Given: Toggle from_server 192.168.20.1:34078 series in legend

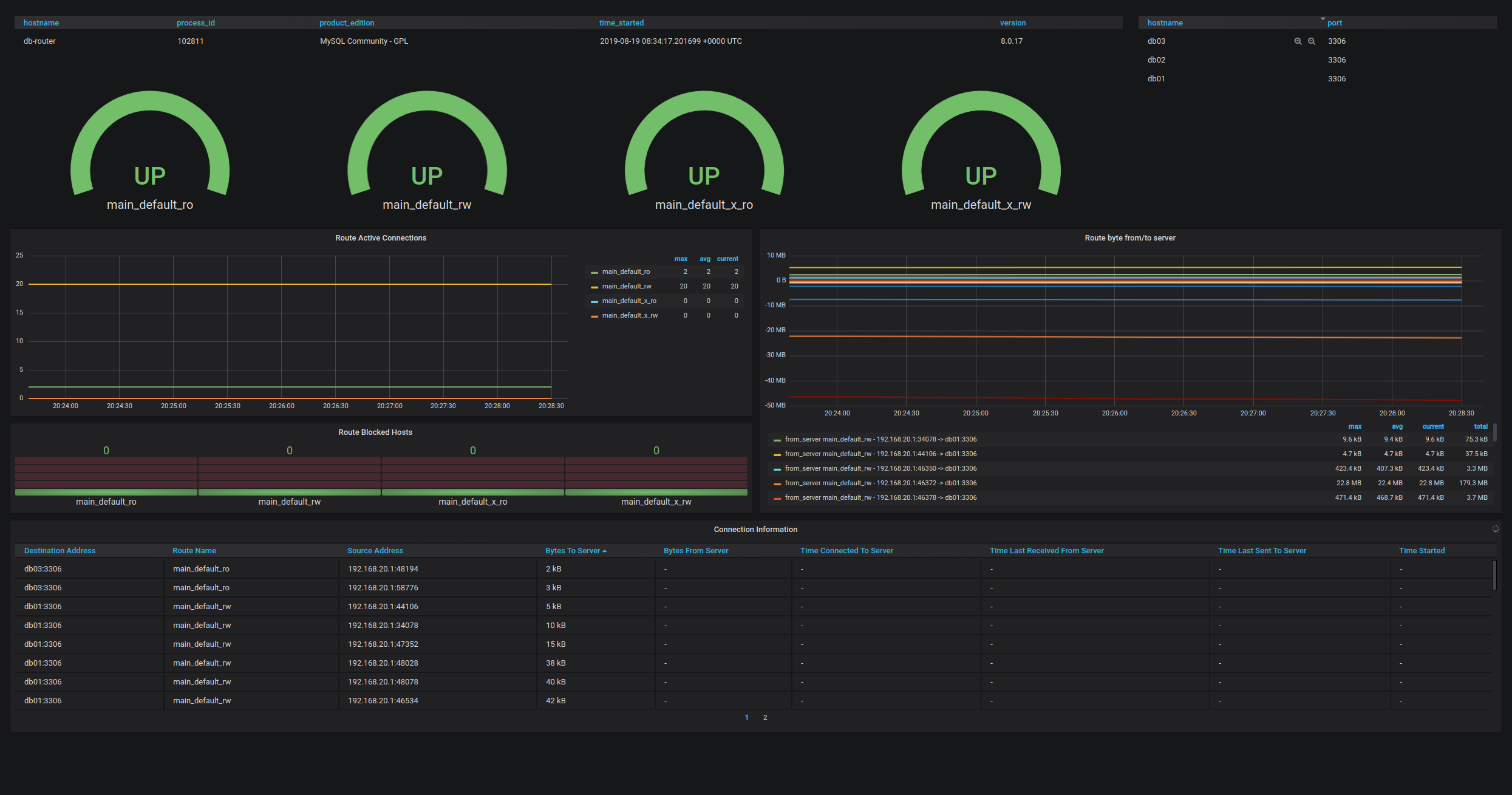Looking at the screenshot, I should click(880, 440).
